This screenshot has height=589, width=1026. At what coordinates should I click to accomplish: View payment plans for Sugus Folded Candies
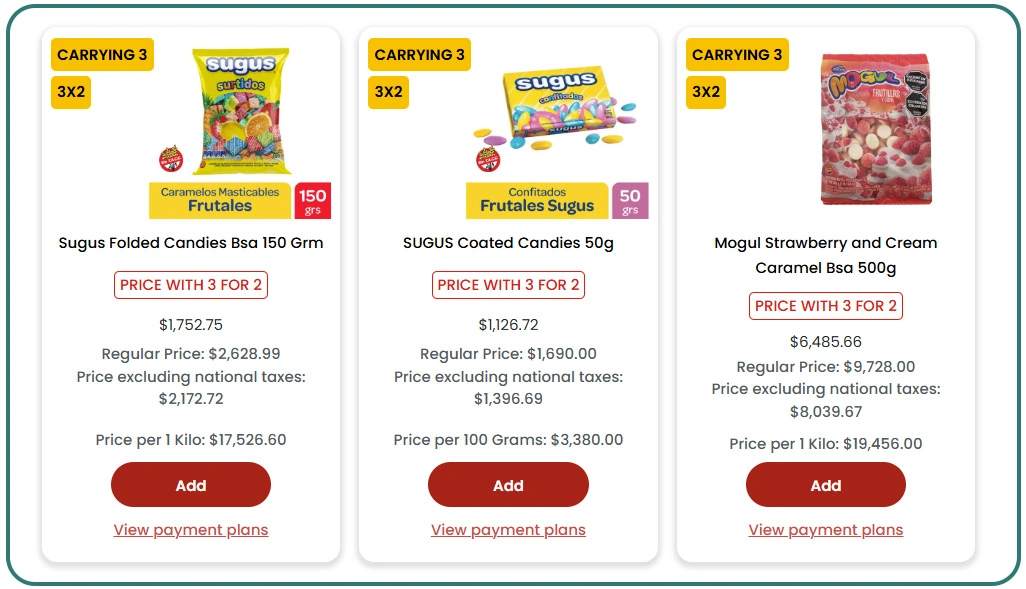pyautogui.click(x=190, y=530)
